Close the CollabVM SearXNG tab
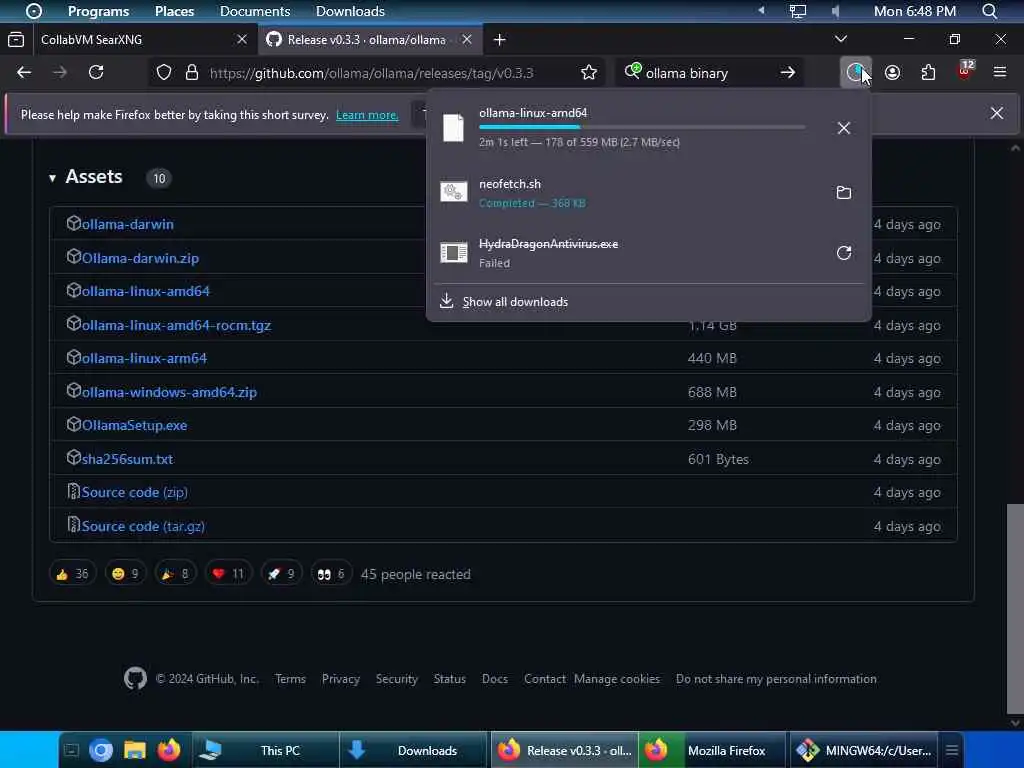Image resolution: width=1024 pixels, height=768 pixels. click(242, 40)
